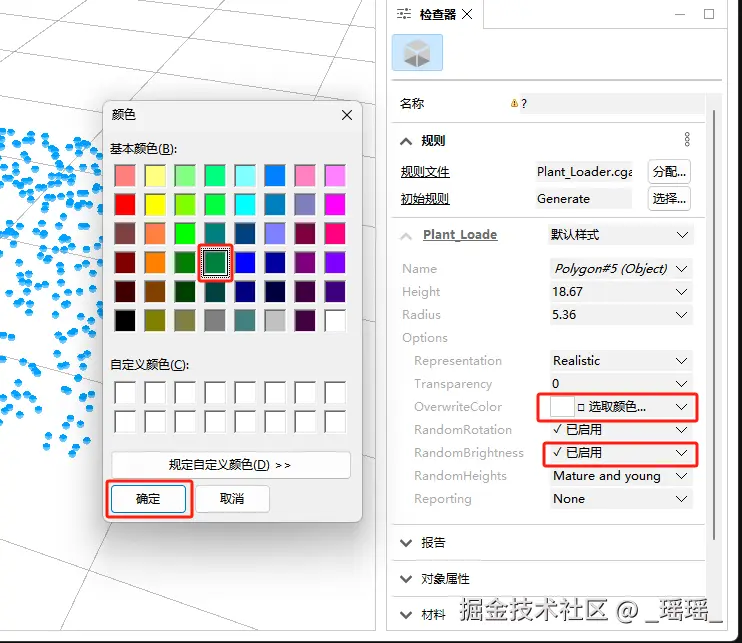Viewport: 742px width, 643px height.
Task: Expand the 报告 section
Action: [406, 543]
